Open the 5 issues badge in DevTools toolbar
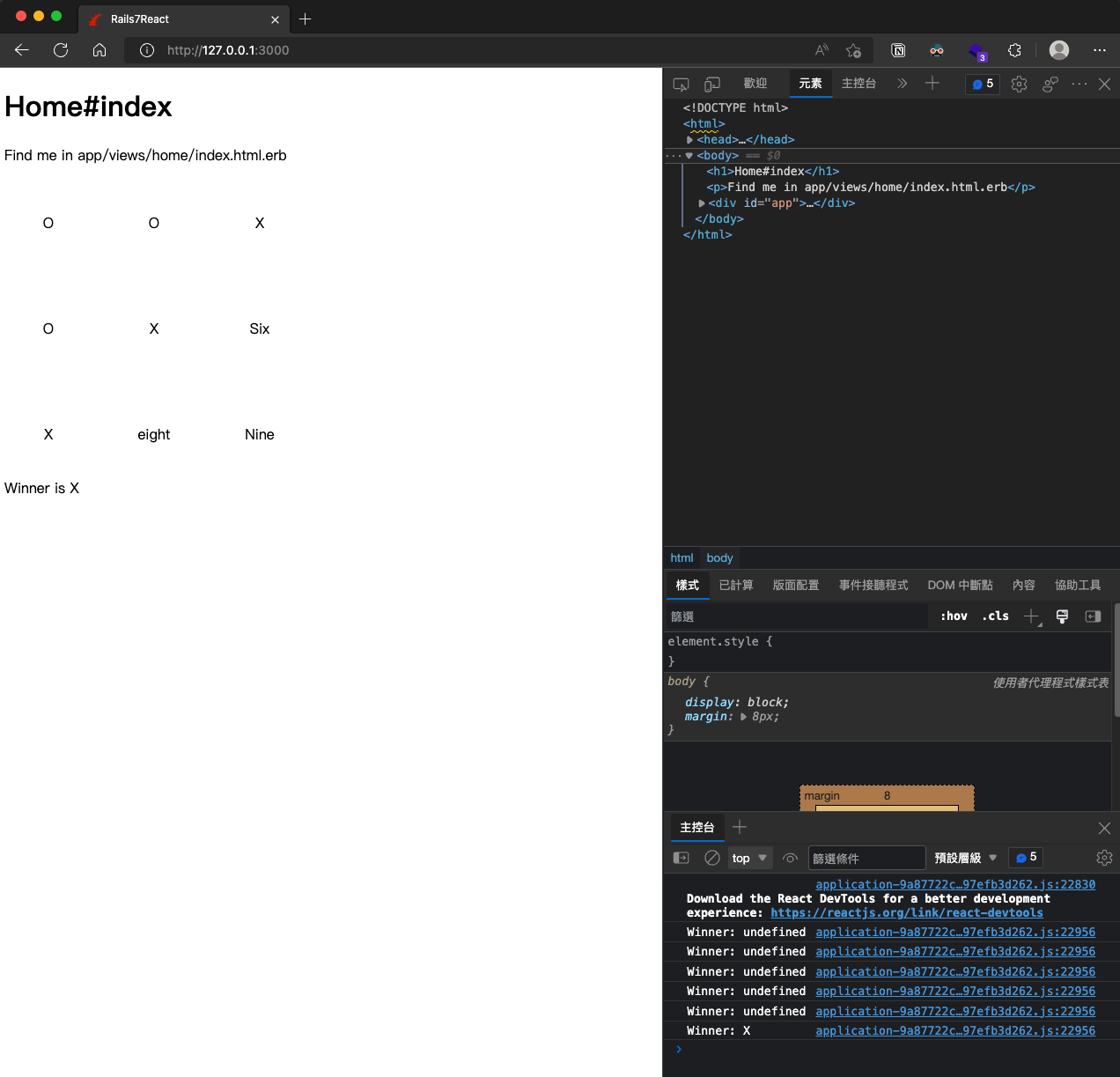1120x1077 pixels. (x=983, y=84)
